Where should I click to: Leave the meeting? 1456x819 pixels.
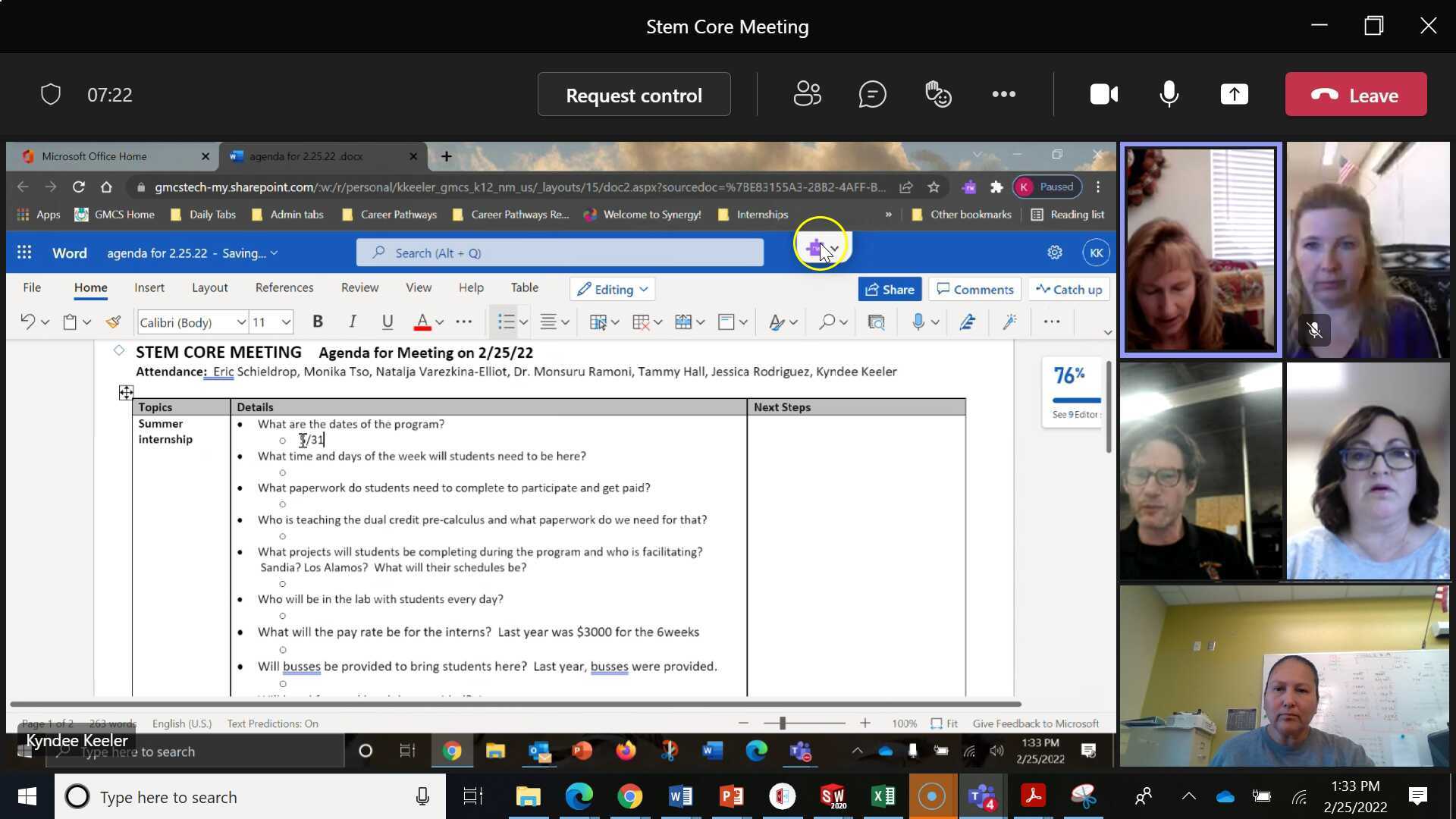[1355, 95]
